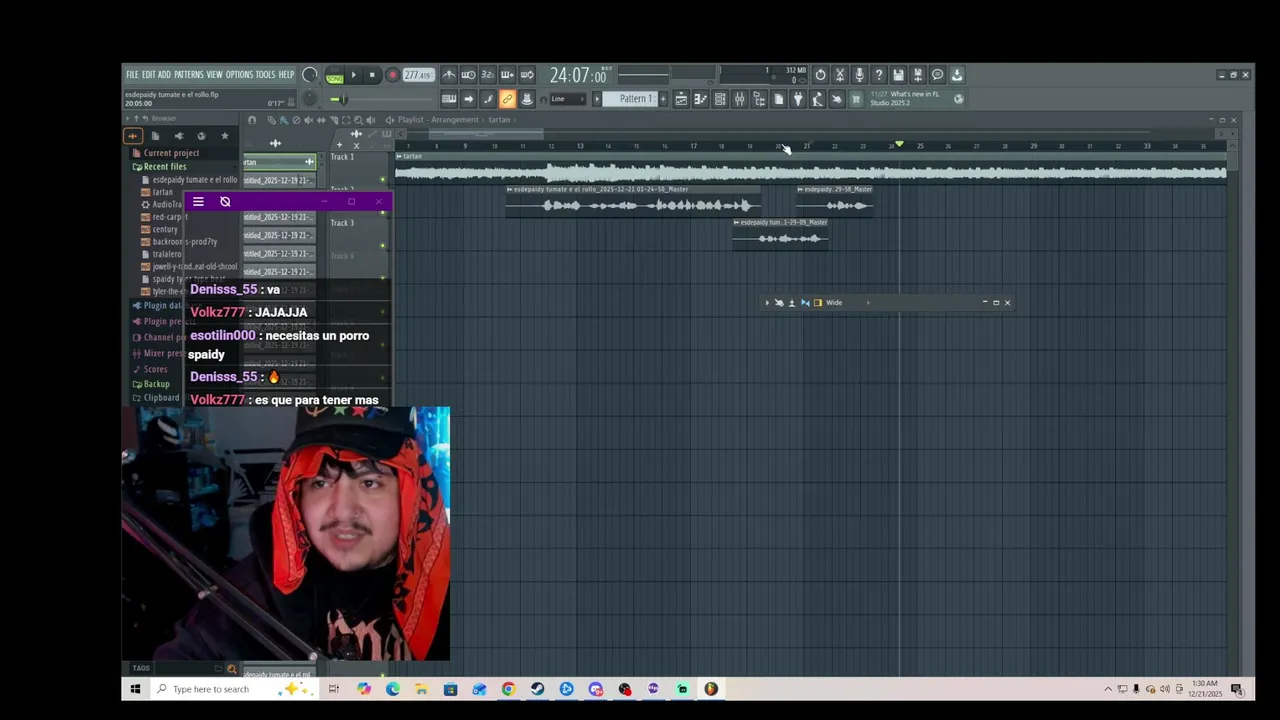Toggle wait for input to start playing
Screen dimensions: 1280x720
coord(468,75)
